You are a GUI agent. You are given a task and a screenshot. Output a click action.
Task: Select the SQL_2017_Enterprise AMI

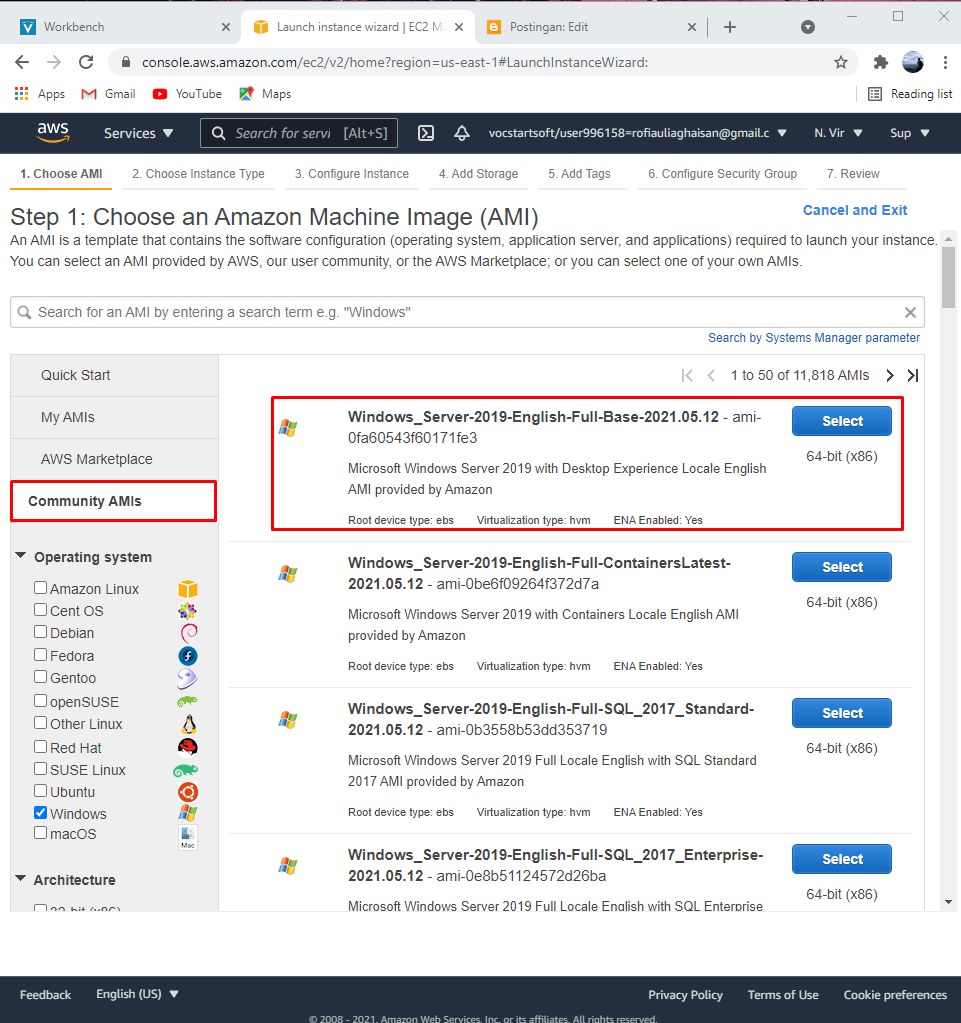pos(842,859)
